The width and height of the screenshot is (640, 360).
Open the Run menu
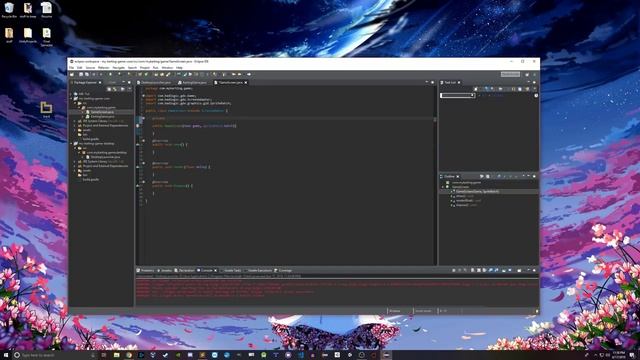point(156,68)
